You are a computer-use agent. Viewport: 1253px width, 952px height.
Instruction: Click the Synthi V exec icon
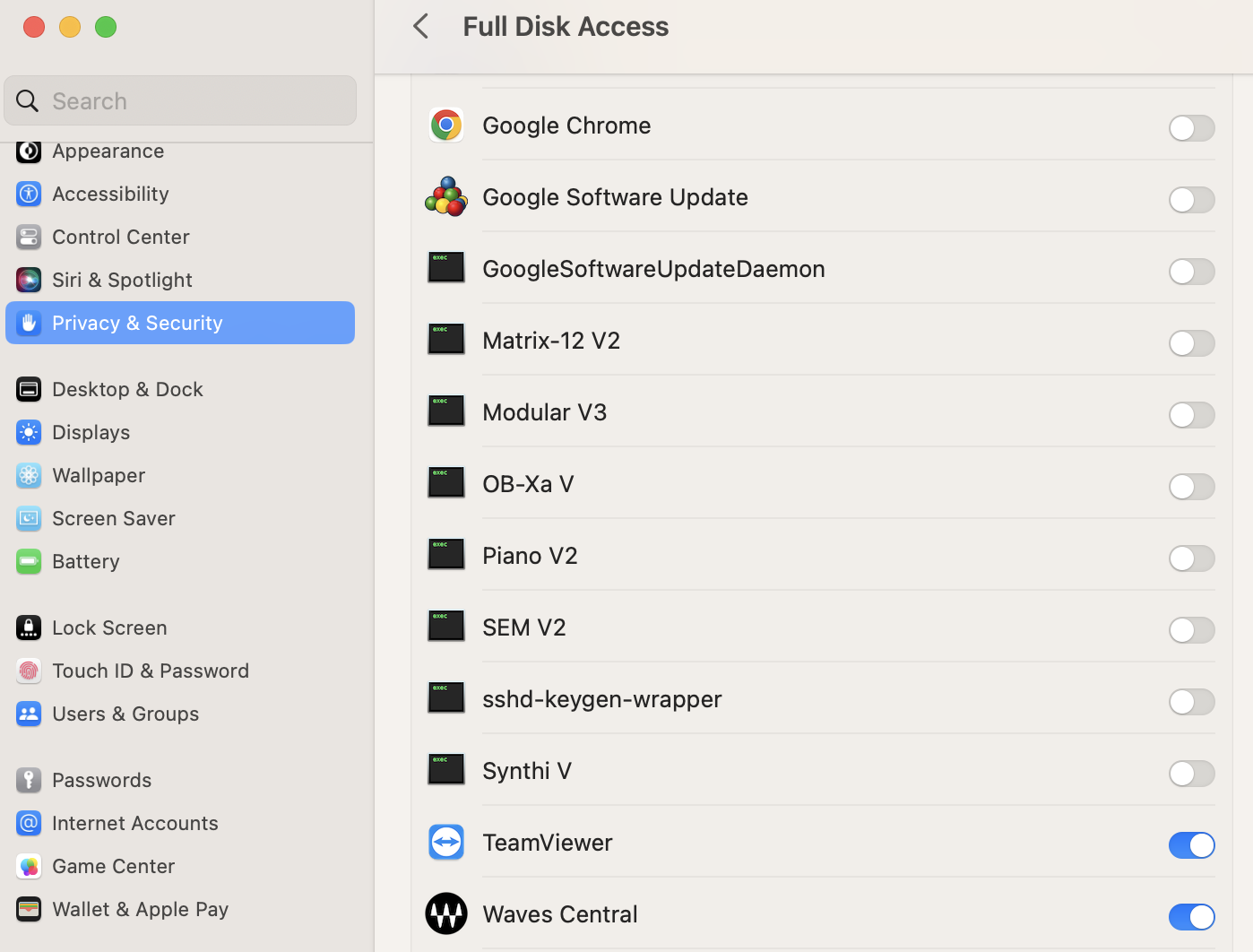446,769
